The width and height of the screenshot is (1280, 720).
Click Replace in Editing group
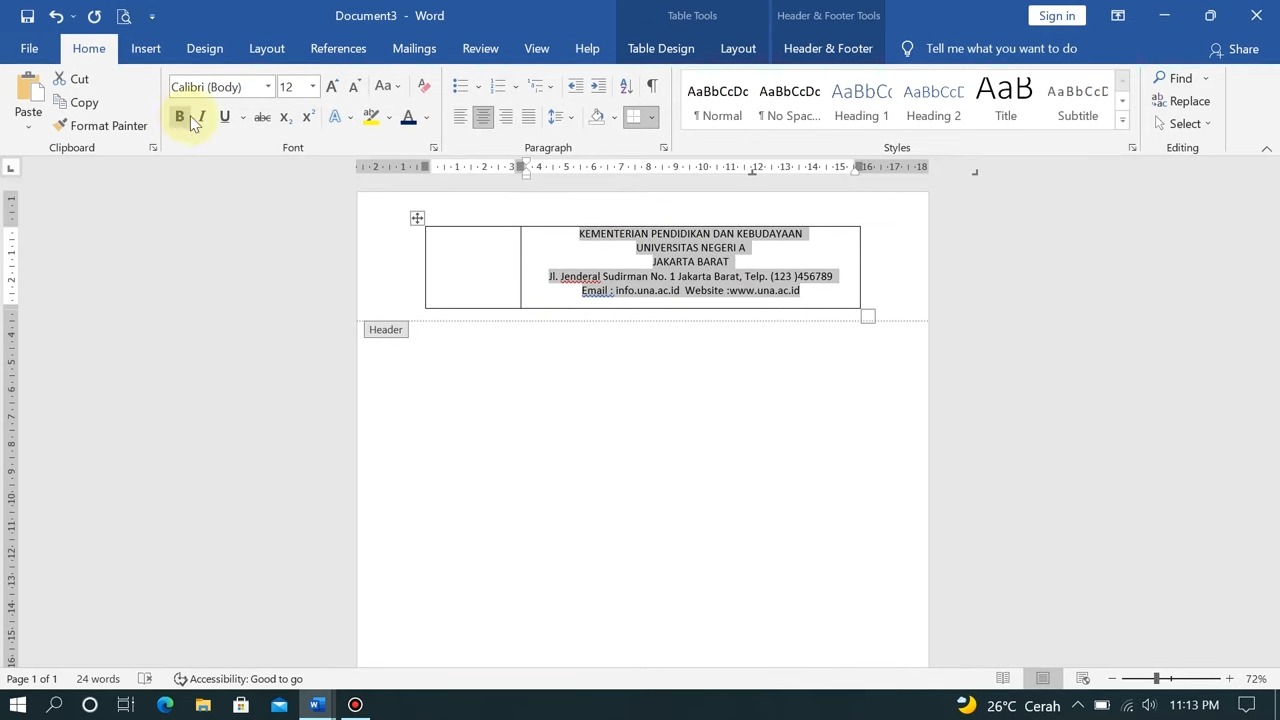pos(1181,101)
